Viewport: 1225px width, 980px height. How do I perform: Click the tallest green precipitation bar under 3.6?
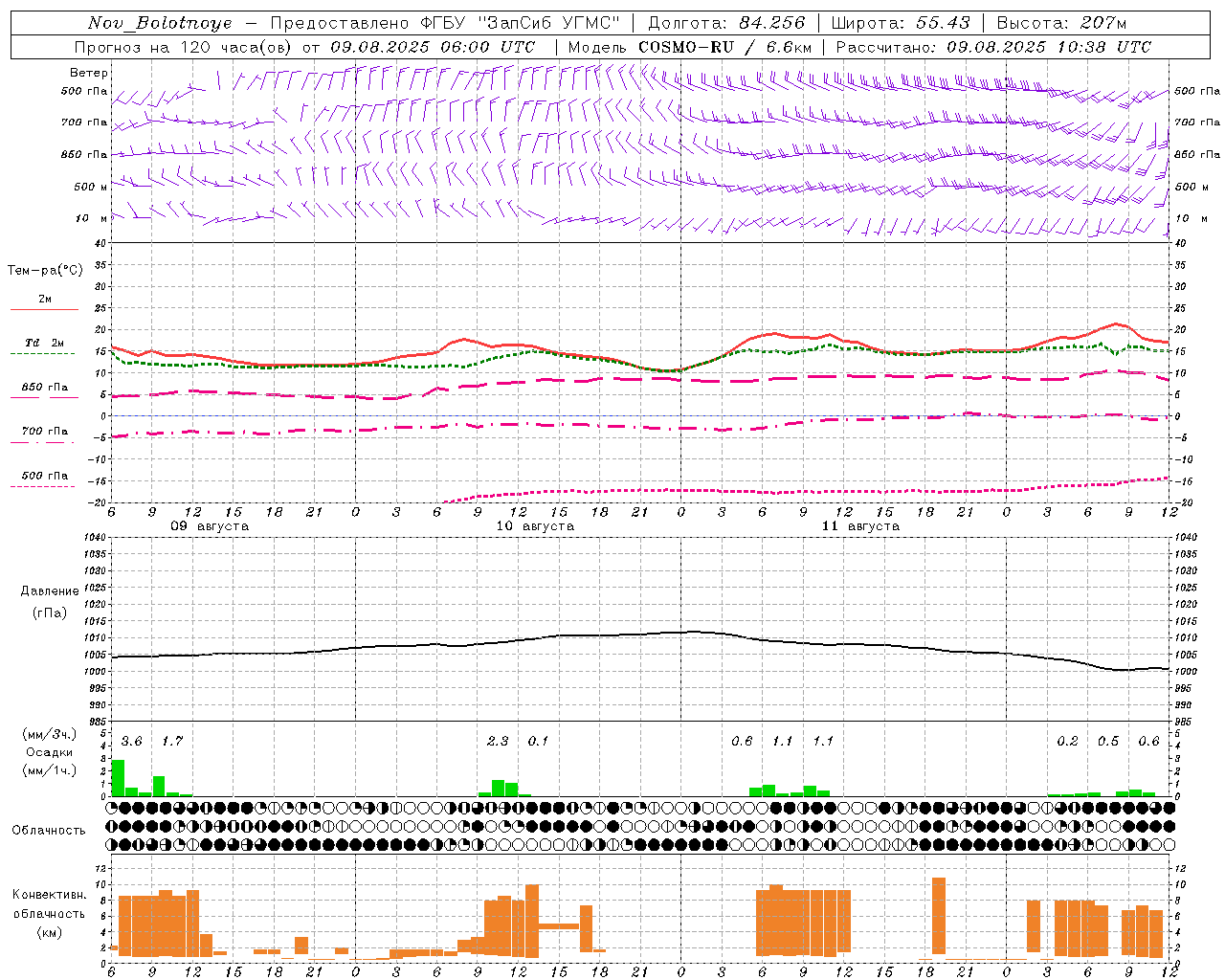pyautogui.click(x=118, y=778)
